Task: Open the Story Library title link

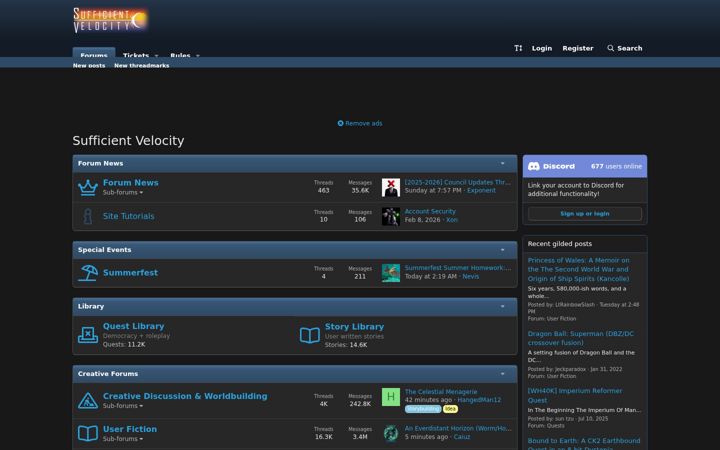Action: click(354, 326)
